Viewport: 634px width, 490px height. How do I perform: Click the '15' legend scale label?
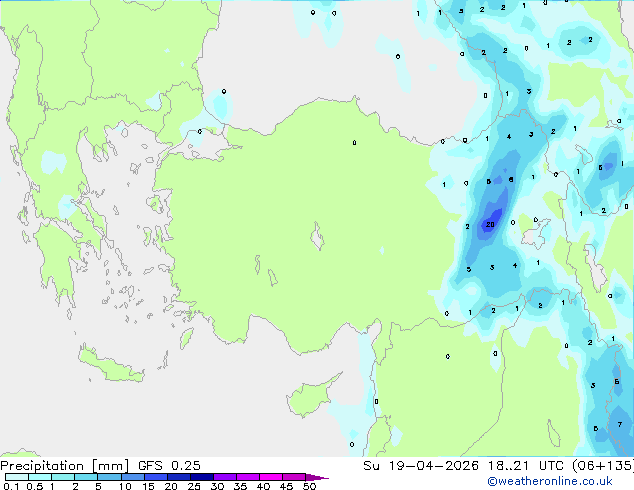click(x=148, y=486)
